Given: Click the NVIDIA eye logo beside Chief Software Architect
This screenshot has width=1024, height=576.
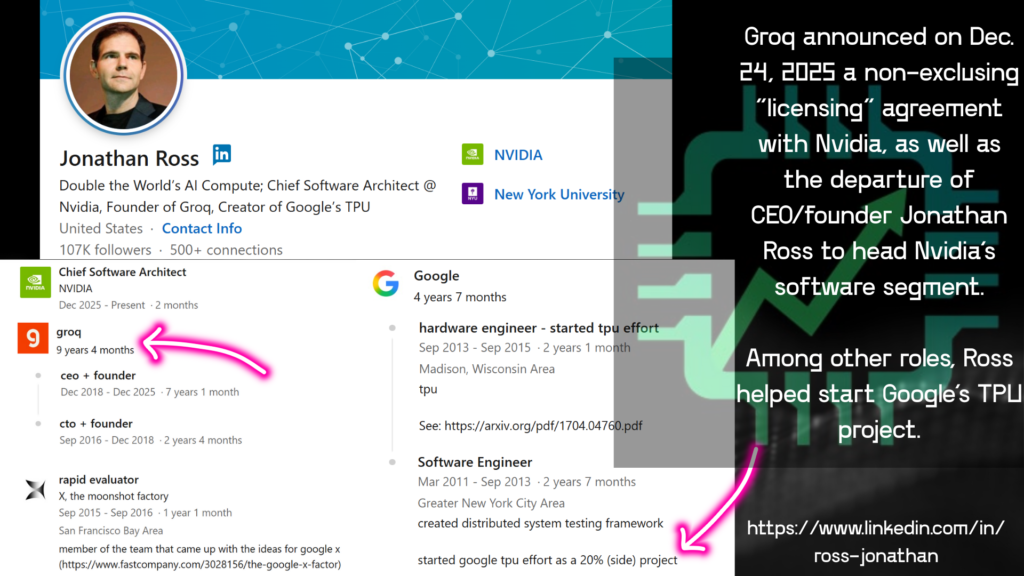Looking at the screenshot, I should (x=34, y=281).
